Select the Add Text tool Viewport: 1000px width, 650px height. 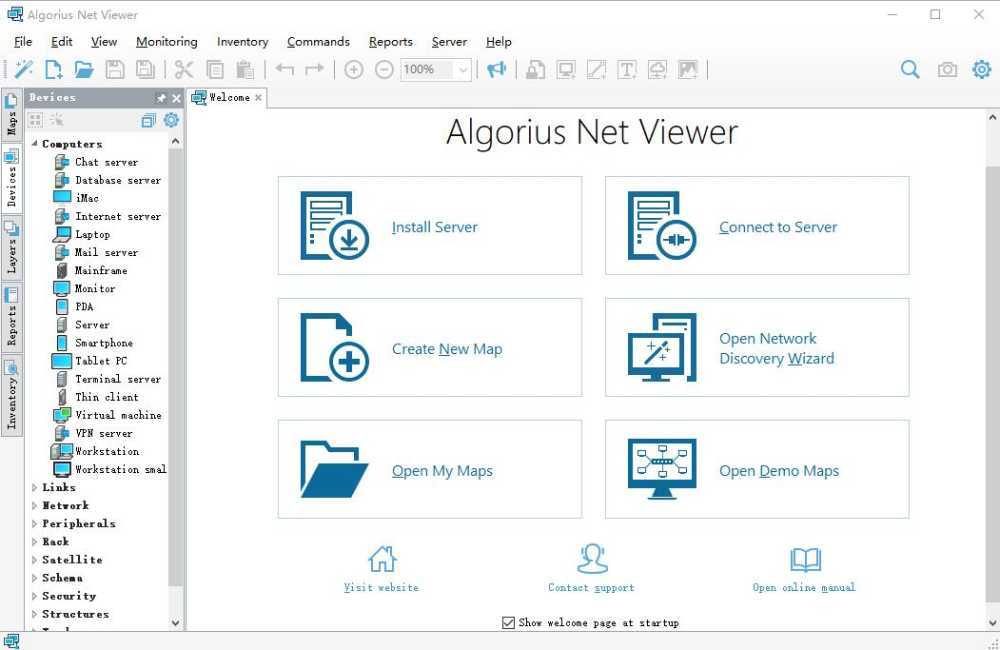click(x=626, y=69)
